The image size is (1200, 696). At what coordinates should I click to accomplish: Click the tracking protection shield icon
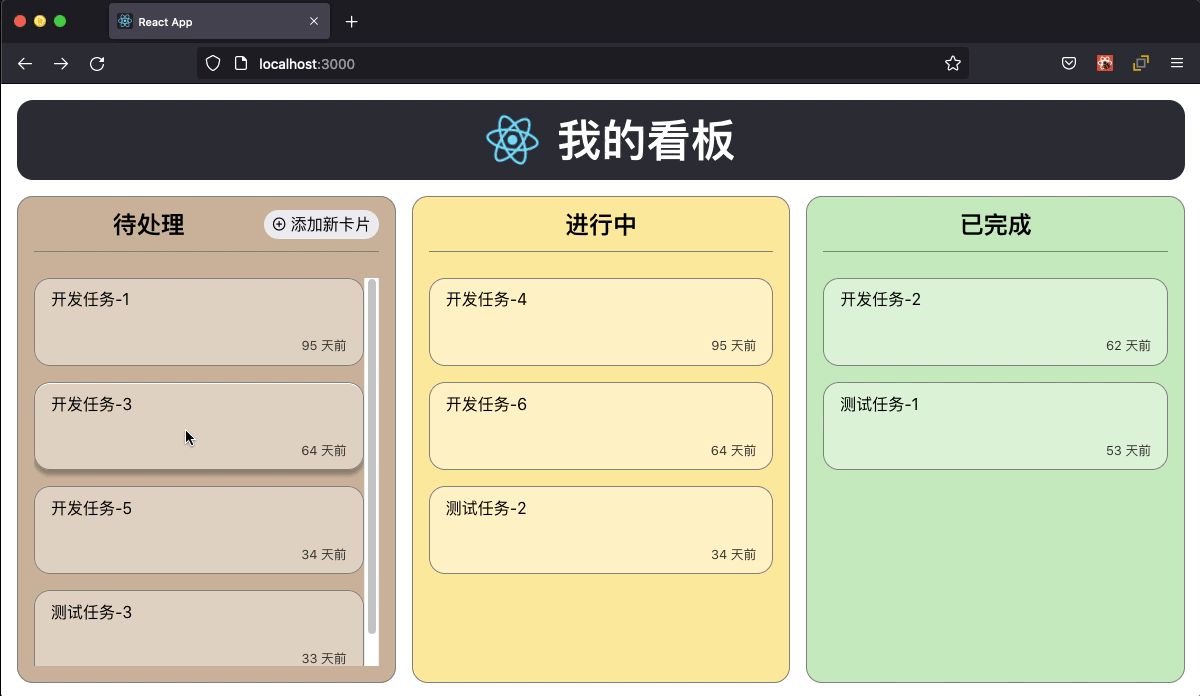212,63
